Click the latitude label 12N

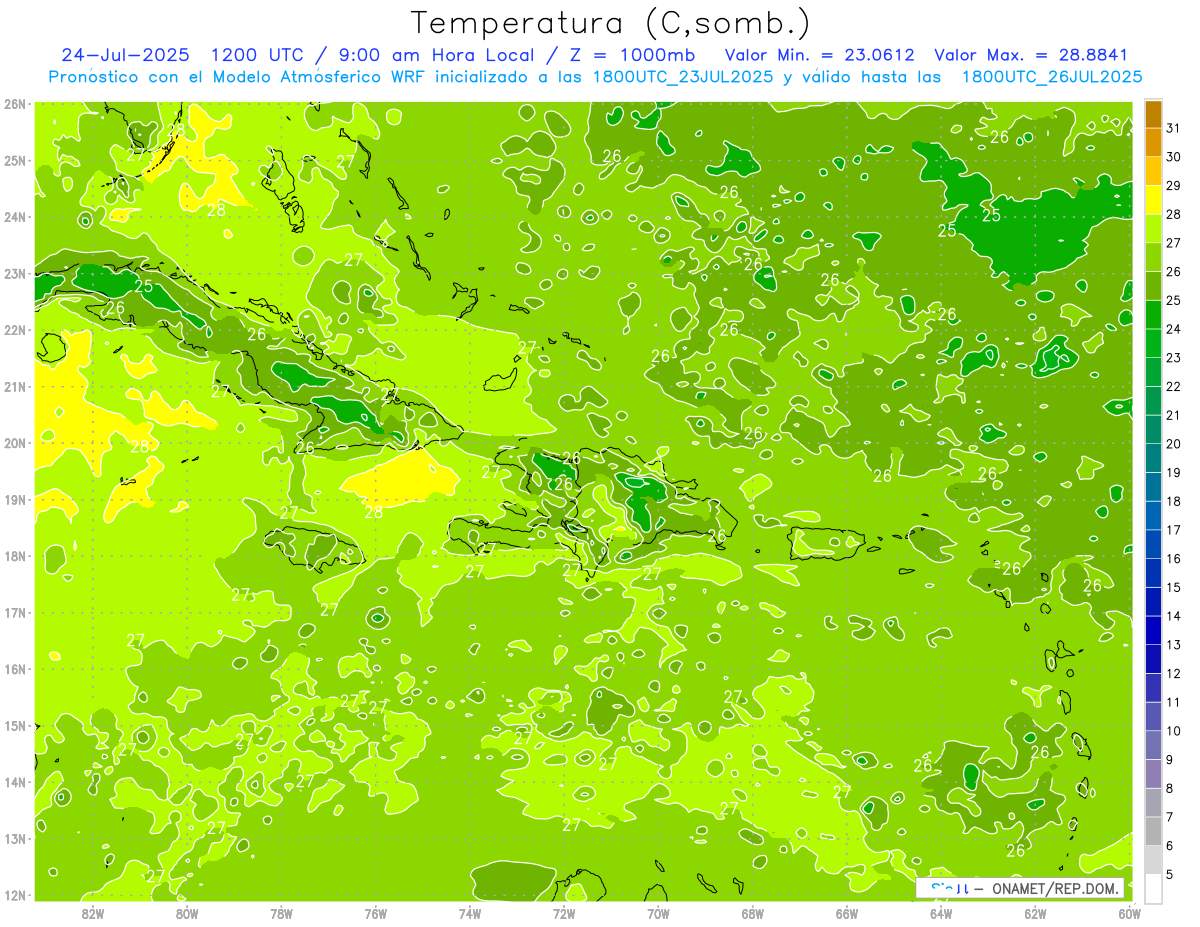tap(15, 895)
